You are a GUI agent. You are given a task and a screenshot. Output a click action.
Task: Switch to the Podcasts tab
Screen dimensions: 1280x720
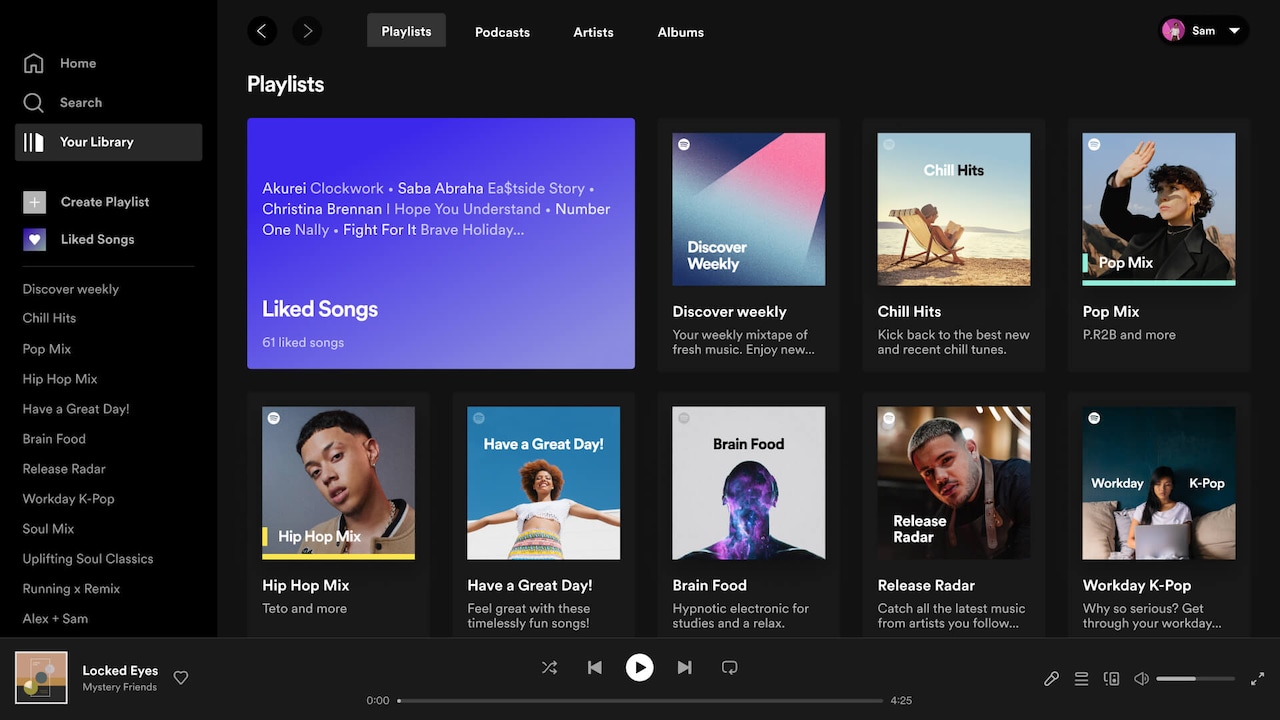(502, 31)
